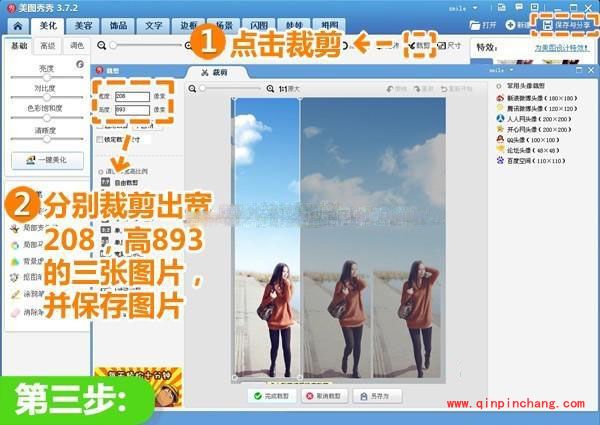Click the reset icon beside 亮度
Viewport: 600px width, 425px height.
[80, 64]
